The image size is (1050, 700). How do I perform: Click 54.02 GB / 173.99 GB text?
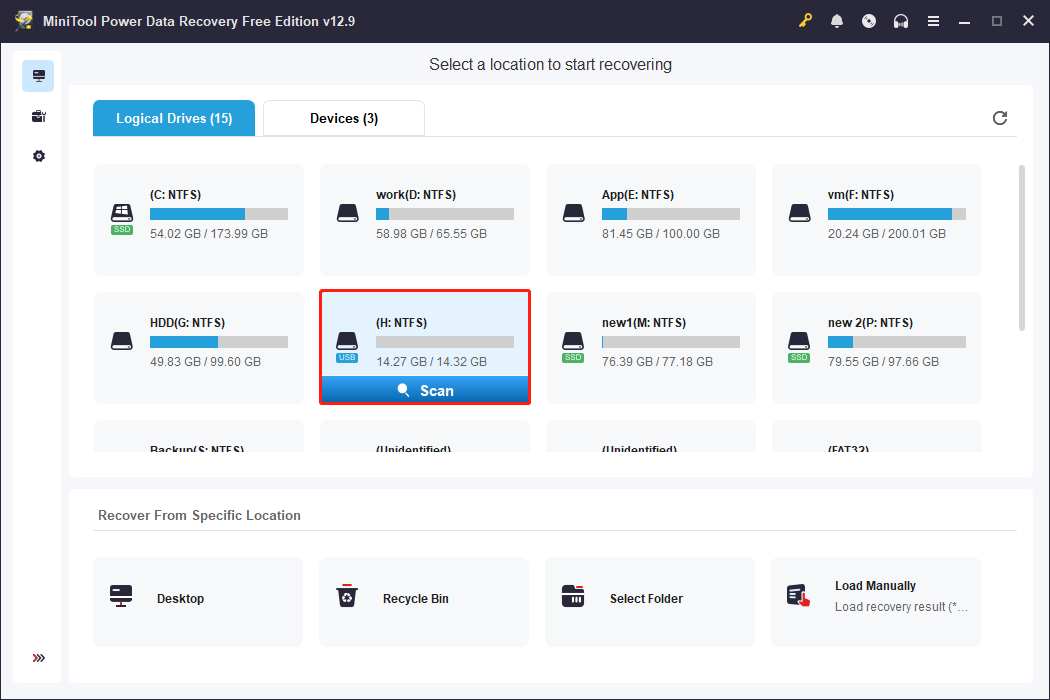click(x=209, y=234)
